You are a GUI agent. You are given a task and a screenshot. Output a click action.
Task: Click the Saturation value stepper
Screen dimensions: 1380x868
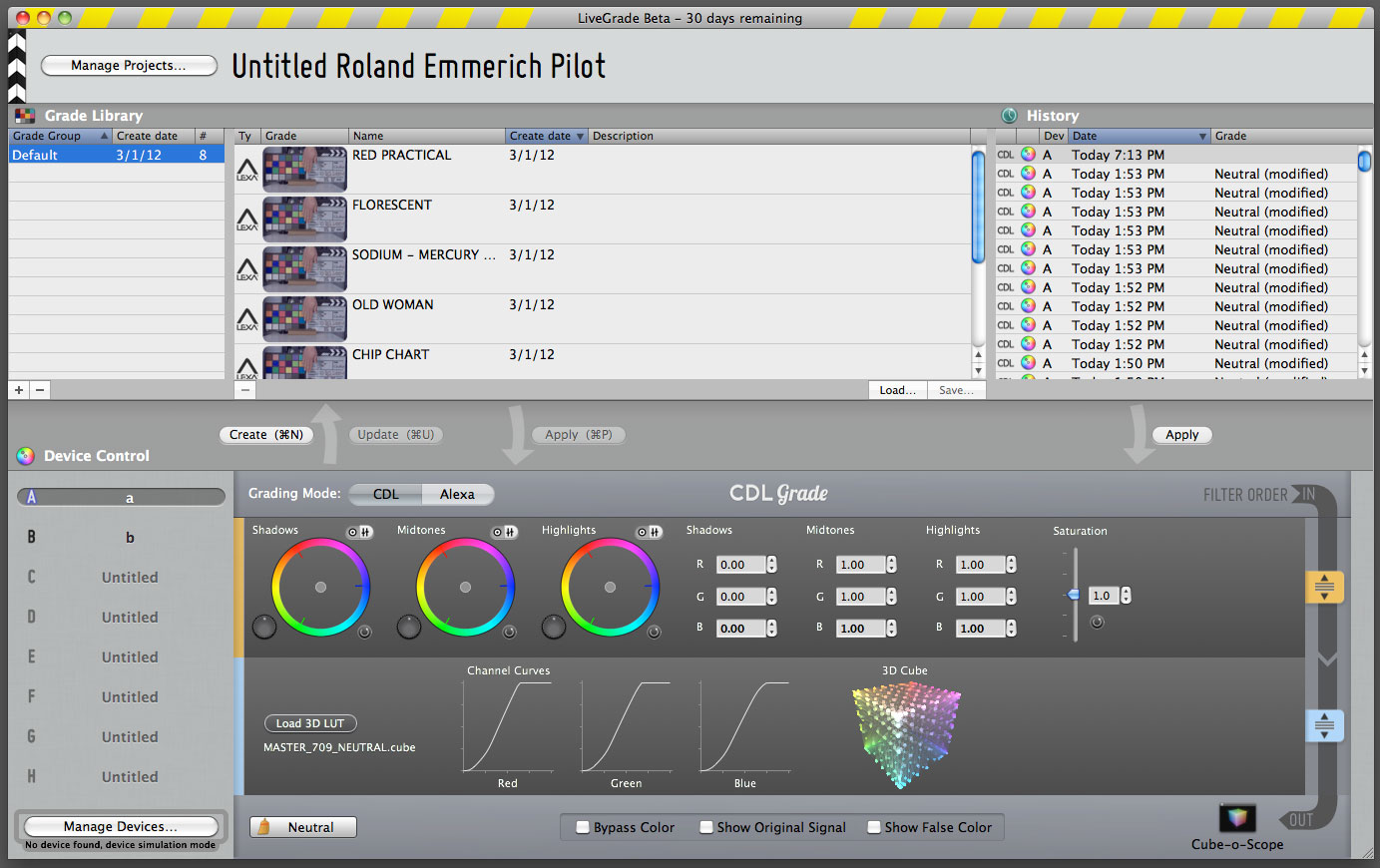tap(1126, 596)
